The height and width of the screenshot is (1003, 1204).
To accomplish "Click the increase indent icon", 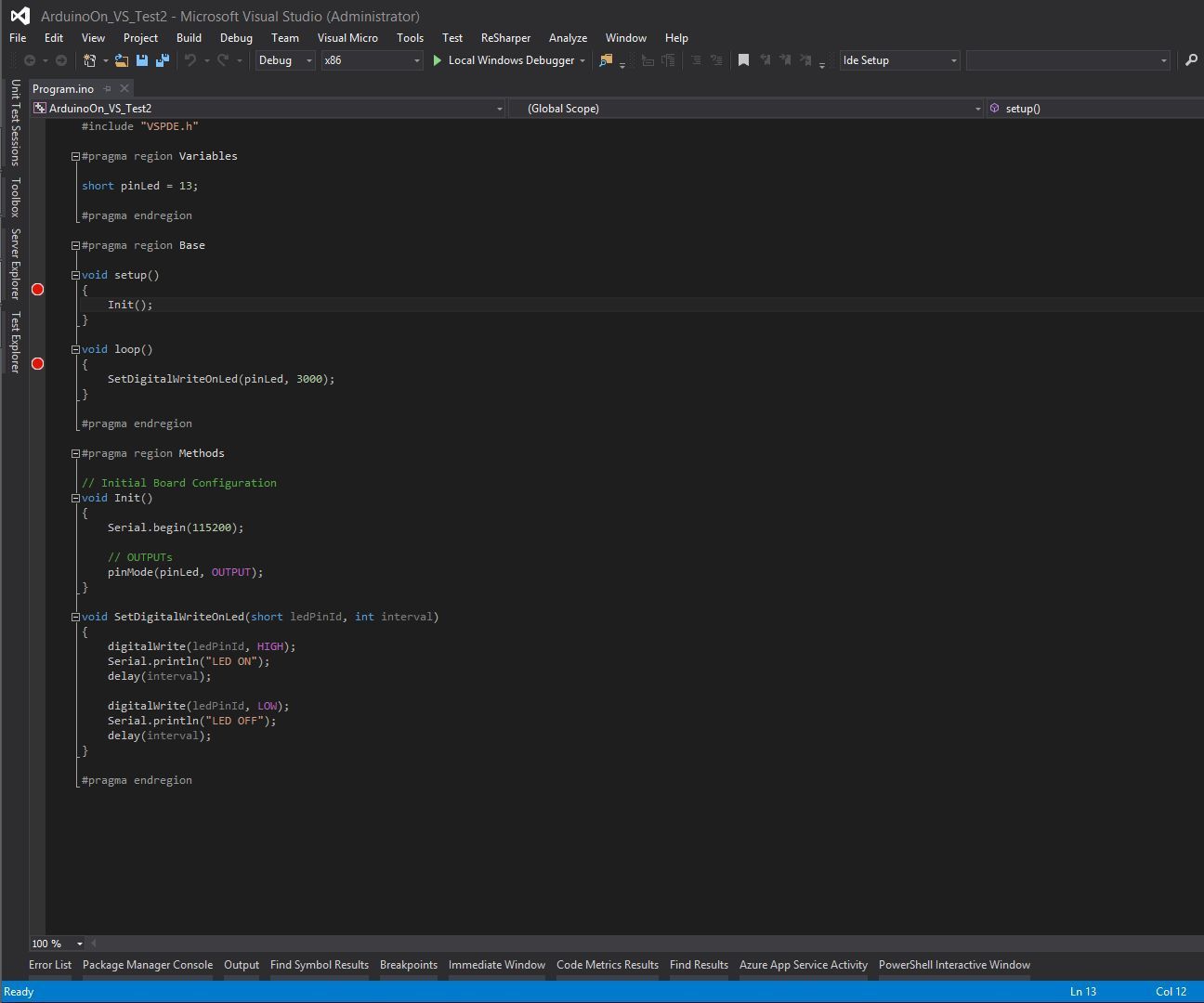I will click(667, 60).
